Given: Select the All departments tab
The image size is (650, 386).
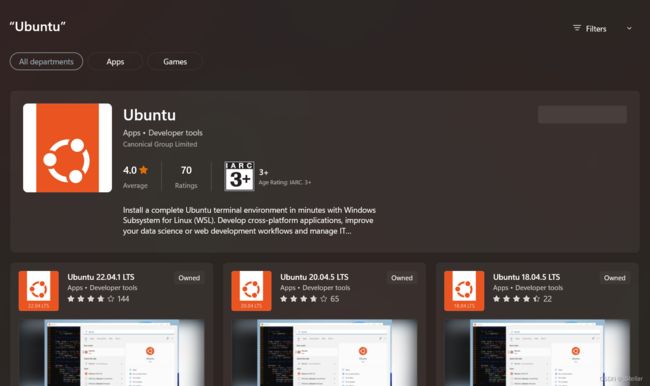Looking at the screenshot, I should pyautogui.click(x=46, y=61).
